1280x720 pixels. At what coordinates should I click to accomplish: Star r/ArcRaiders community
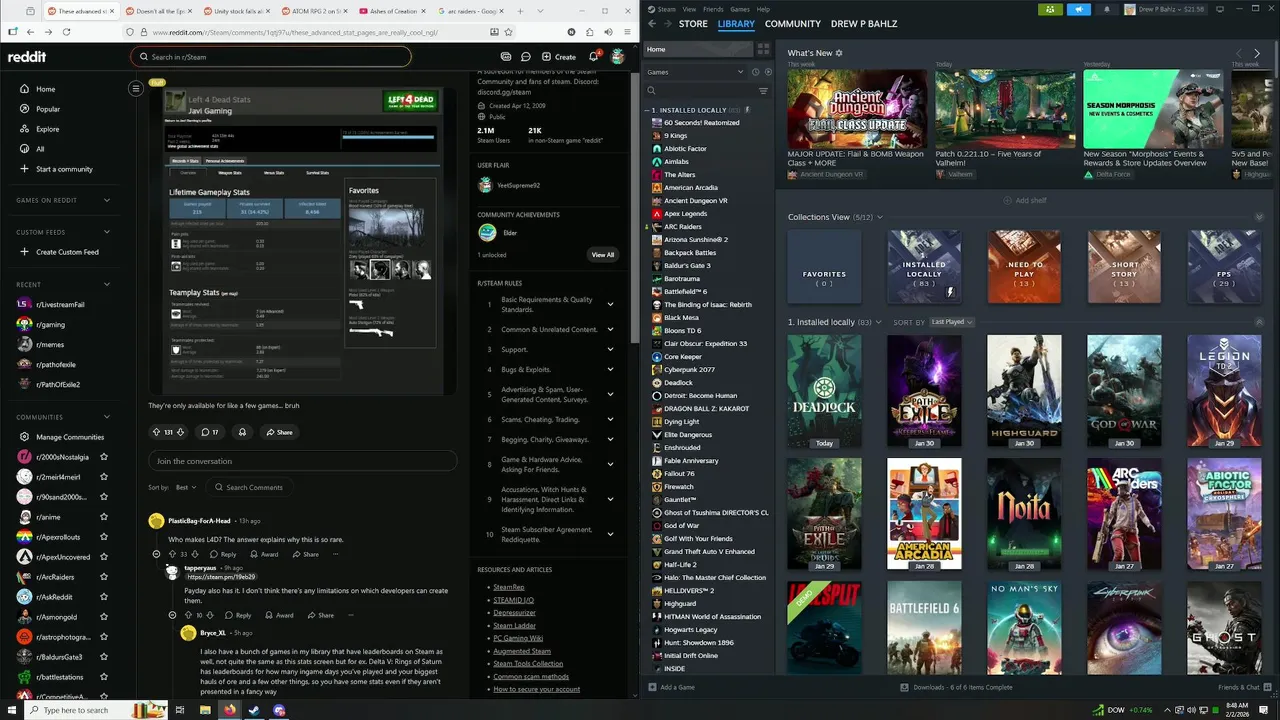click(x=104, y=577)
